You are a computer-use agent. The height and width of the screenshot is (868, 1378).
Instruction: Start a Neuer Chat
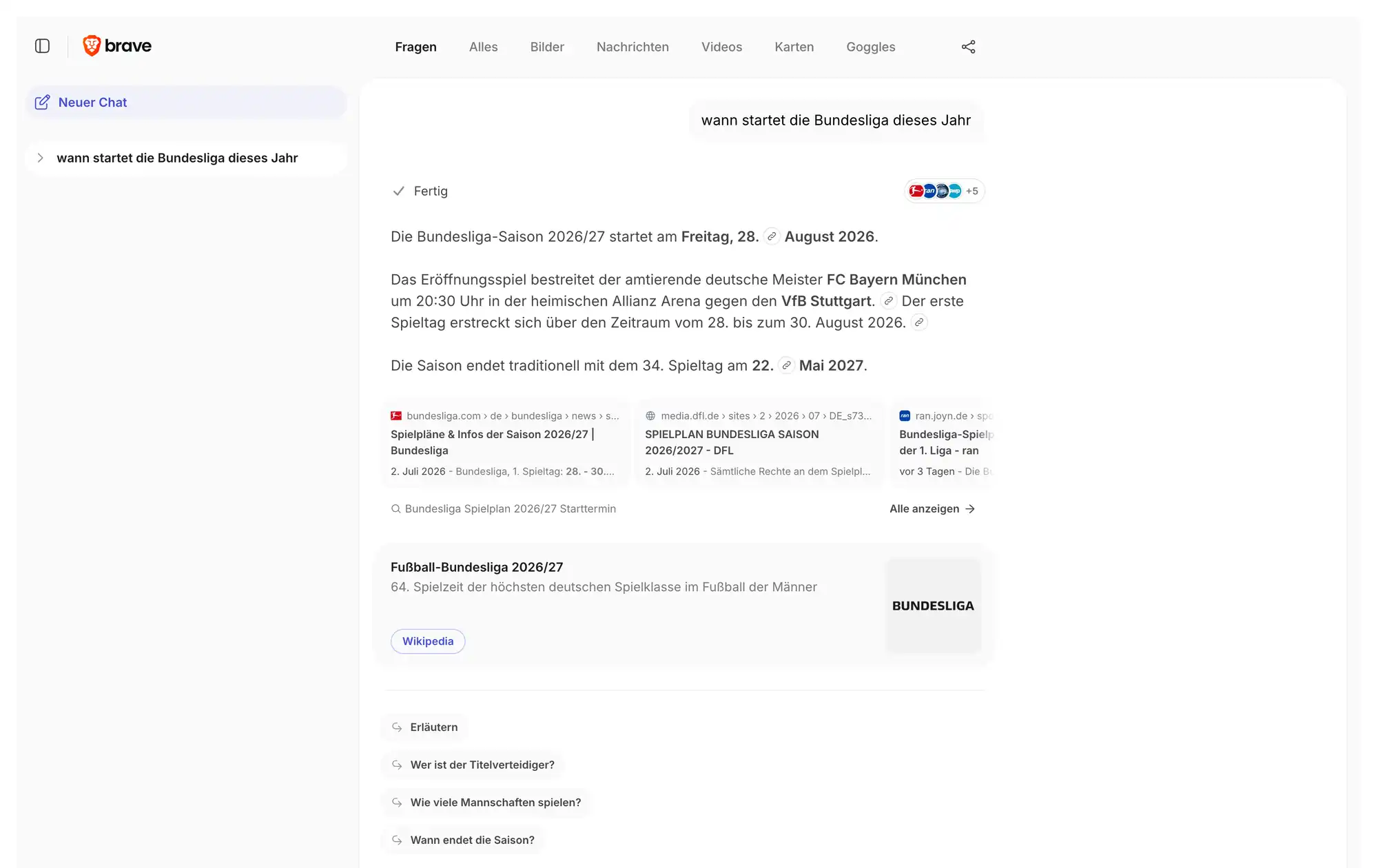pyautogui.click(x=186, y=103)
